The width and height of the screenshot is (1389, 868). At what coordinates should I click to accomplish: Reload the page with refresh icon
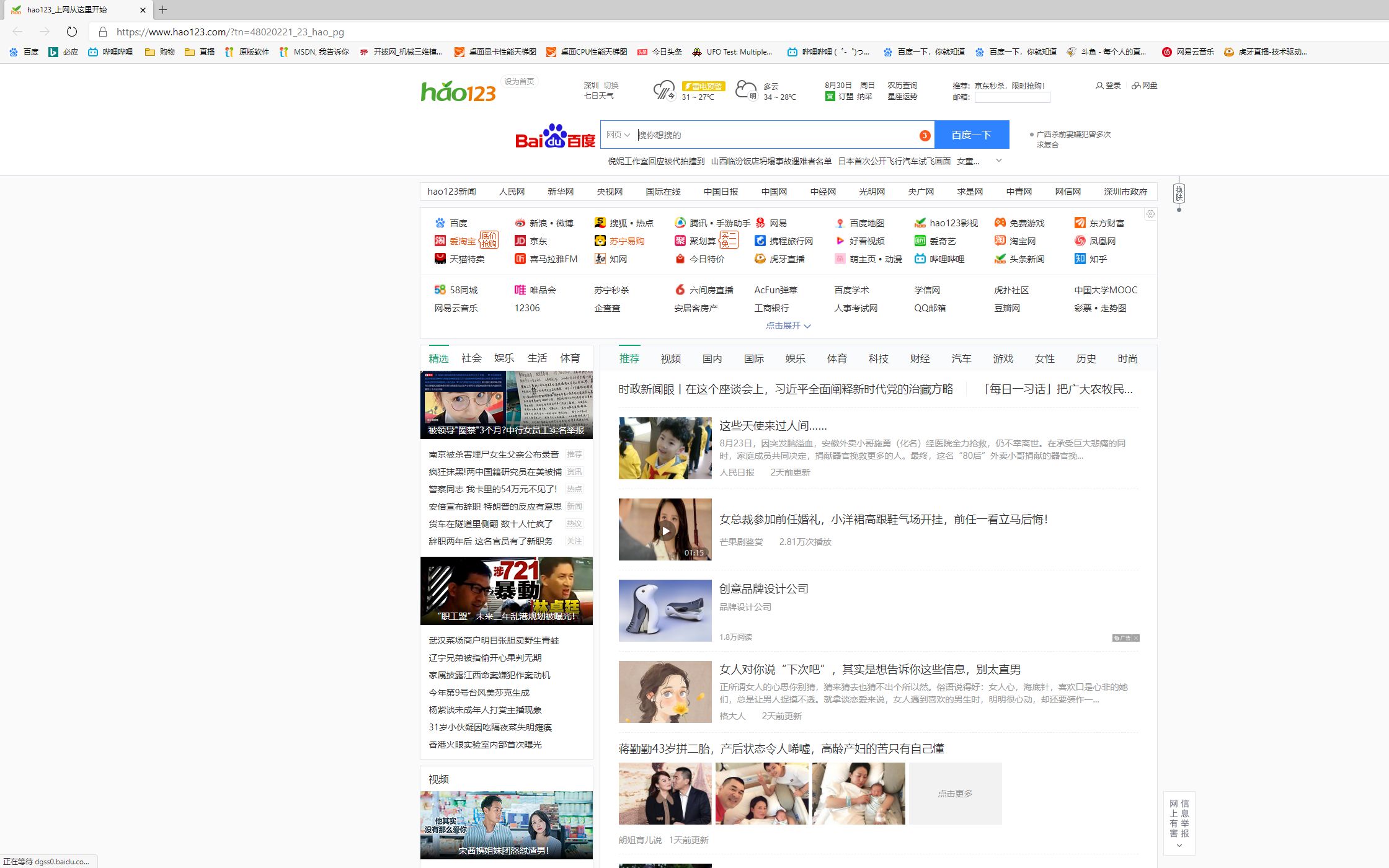click(72, 32)
